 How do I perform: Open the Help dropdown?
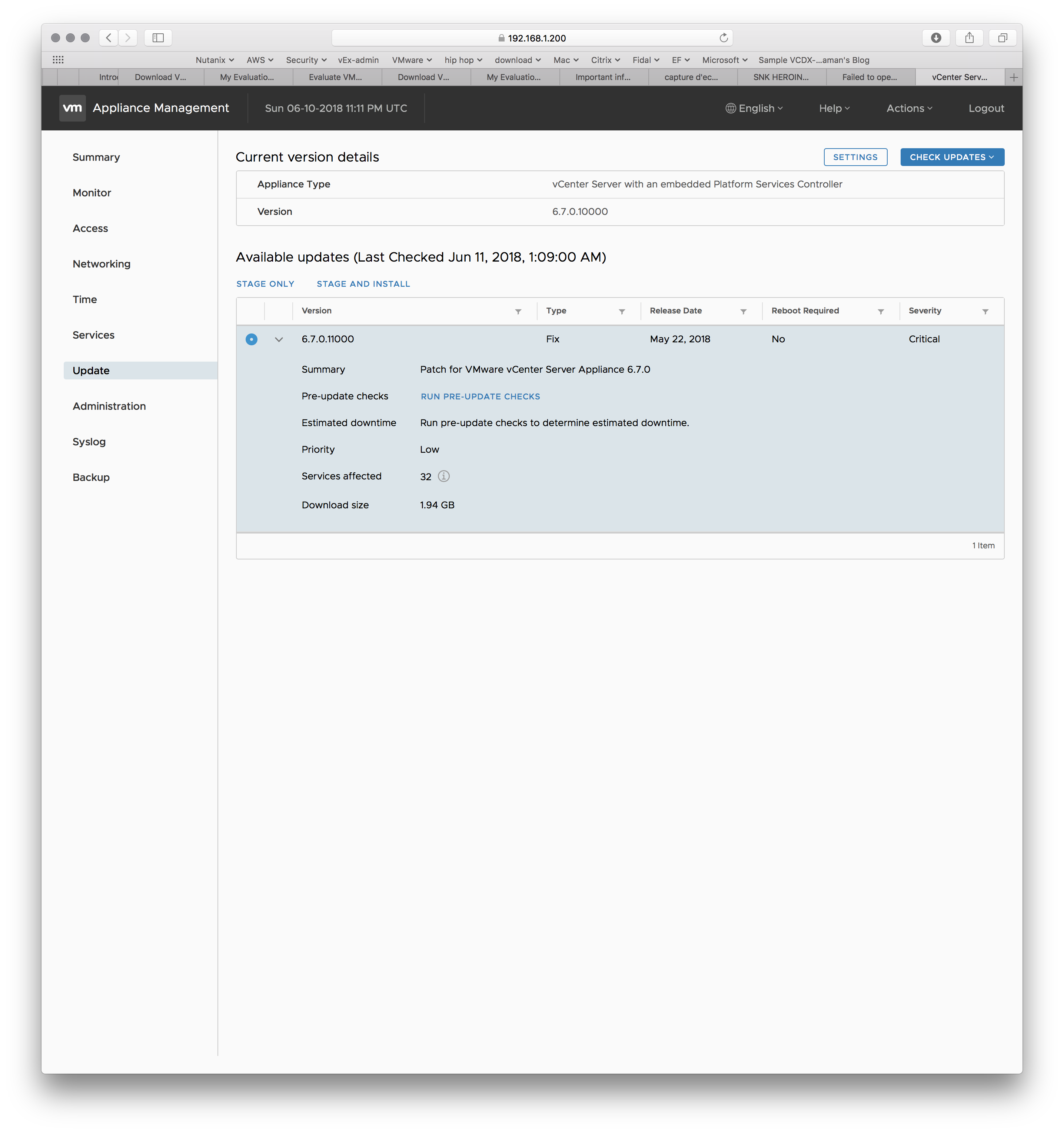(x=834, y=108)
